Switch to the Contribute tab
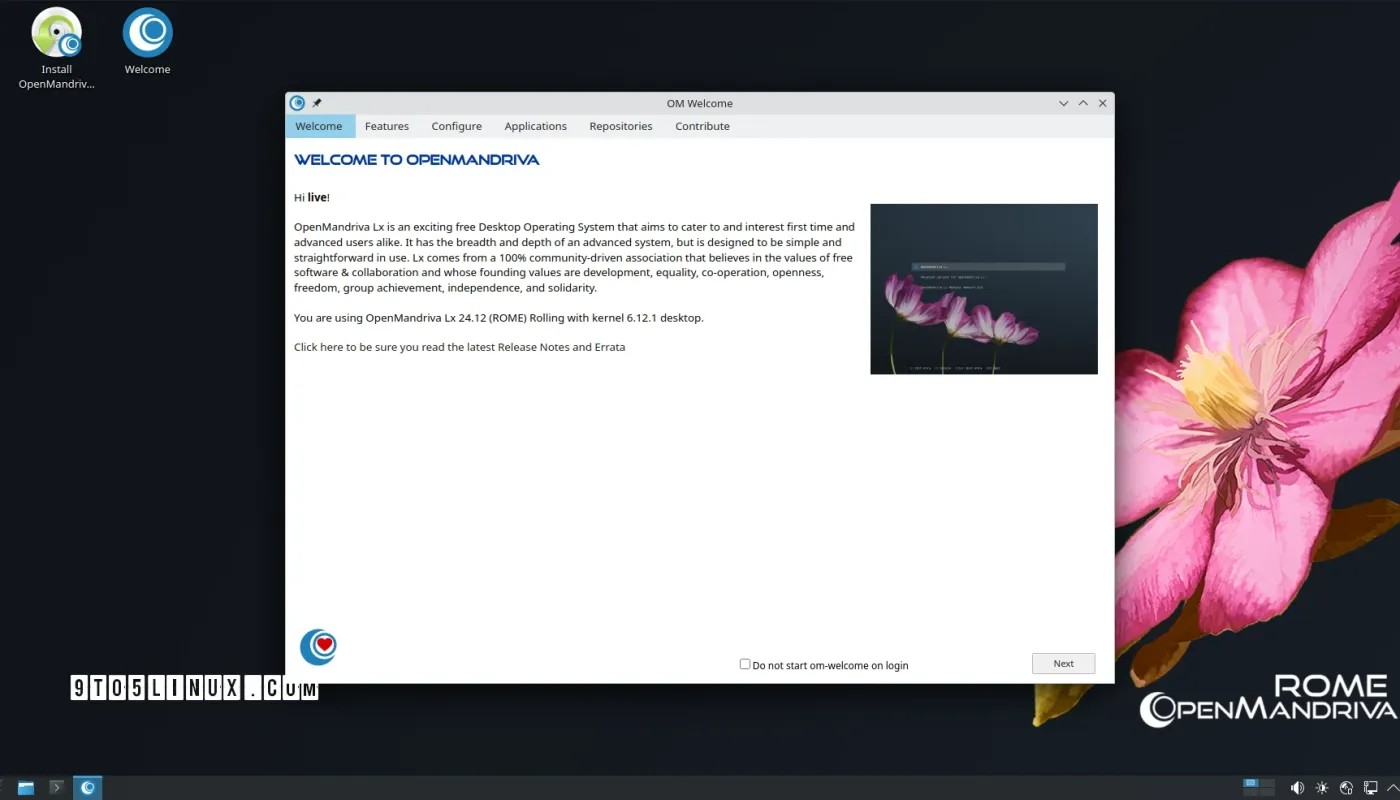Screen dimensions: 1400x800 click(x=703, y=126)
